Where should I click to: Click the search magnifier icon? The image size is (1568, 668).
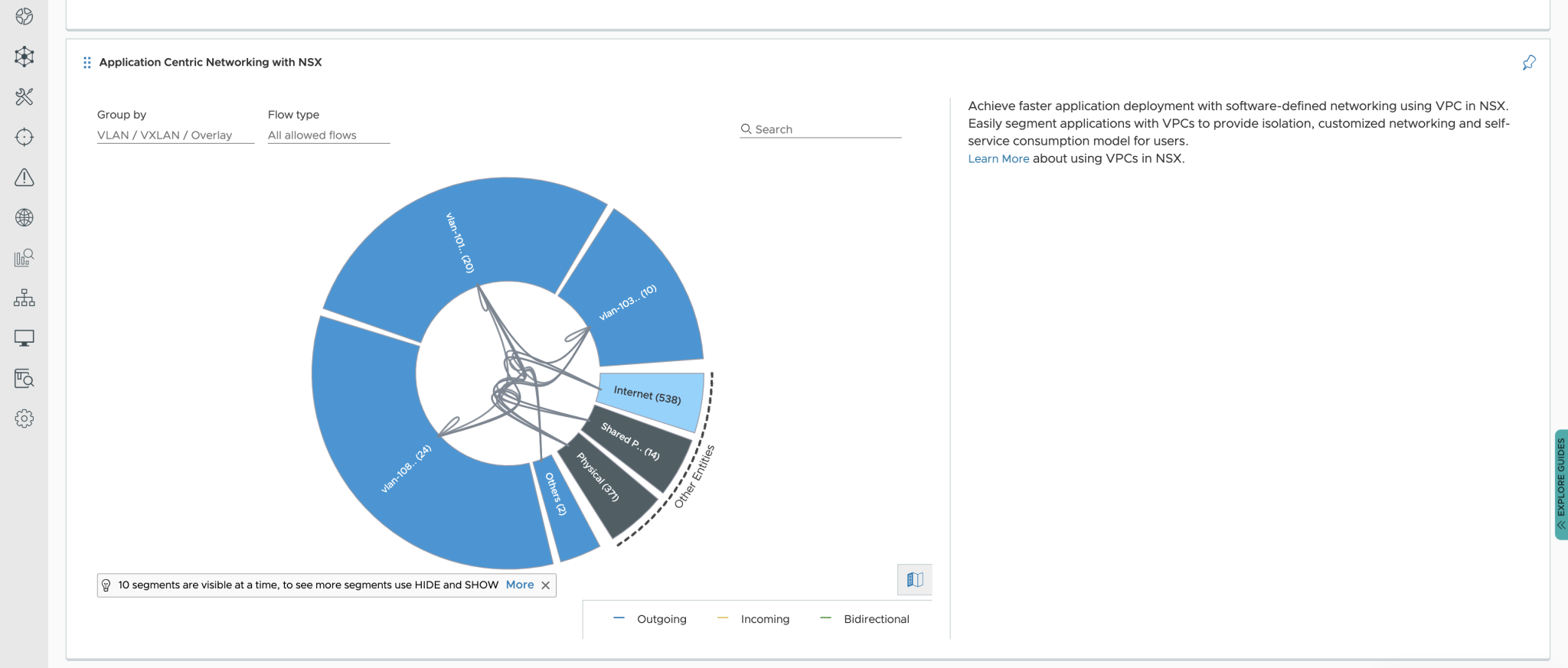click(x=746, y=129)
